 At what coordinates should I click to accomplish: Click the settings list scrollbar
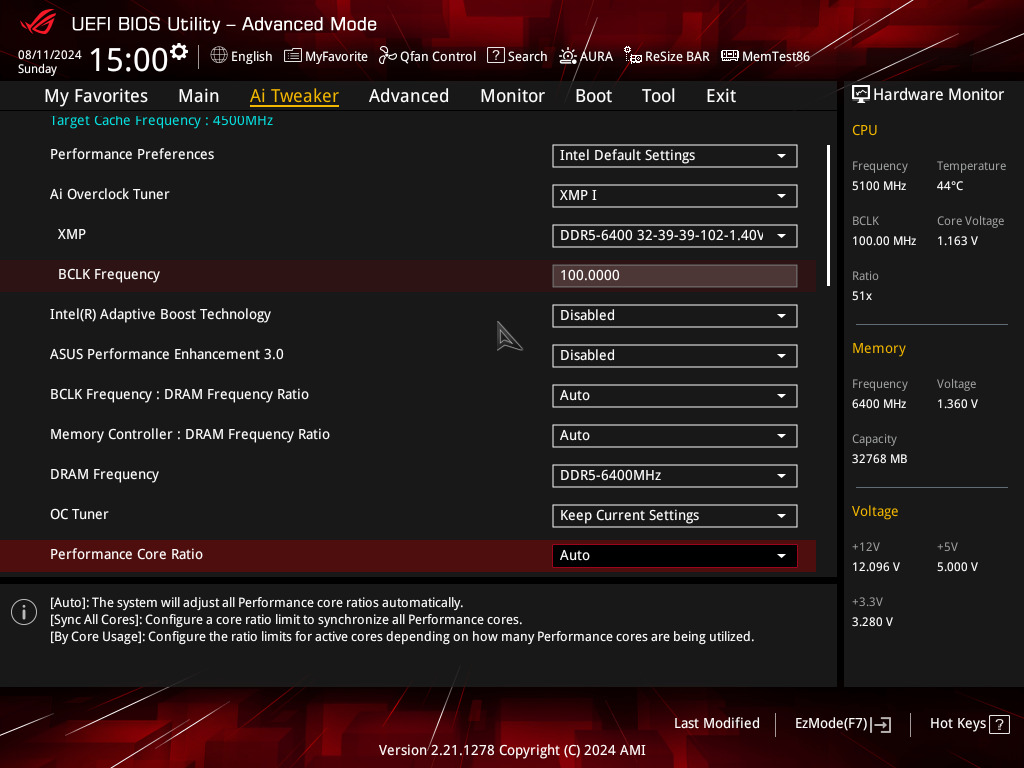828,216
